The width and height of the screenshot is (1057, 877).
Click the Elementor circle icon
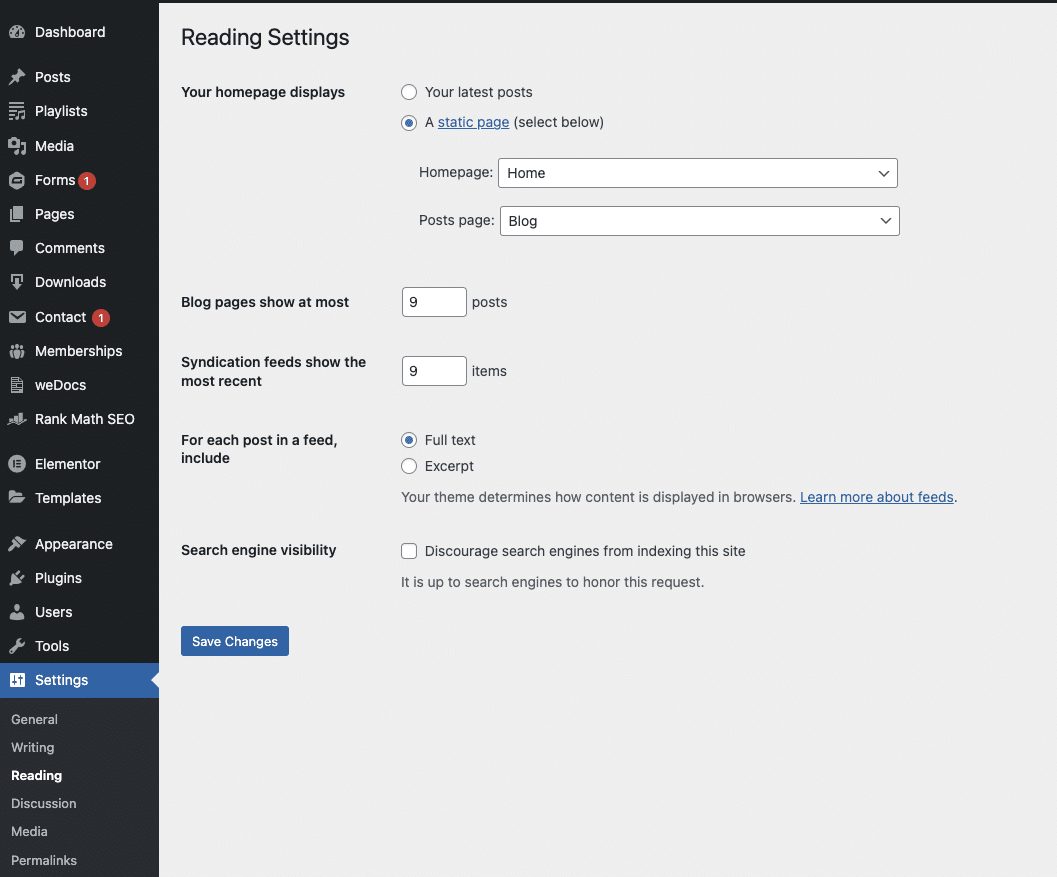(17, 464)
